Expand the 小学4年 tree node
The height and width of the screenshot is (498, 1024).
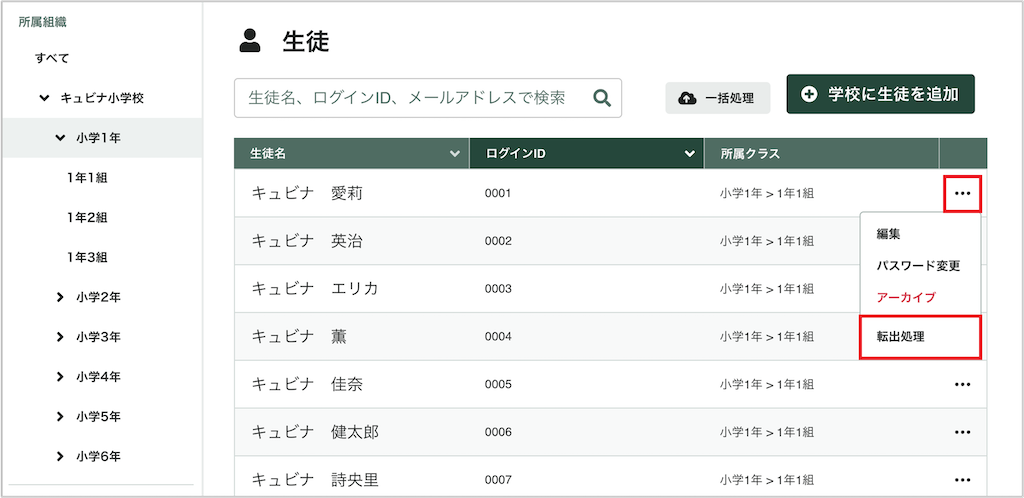coord(60,377)
